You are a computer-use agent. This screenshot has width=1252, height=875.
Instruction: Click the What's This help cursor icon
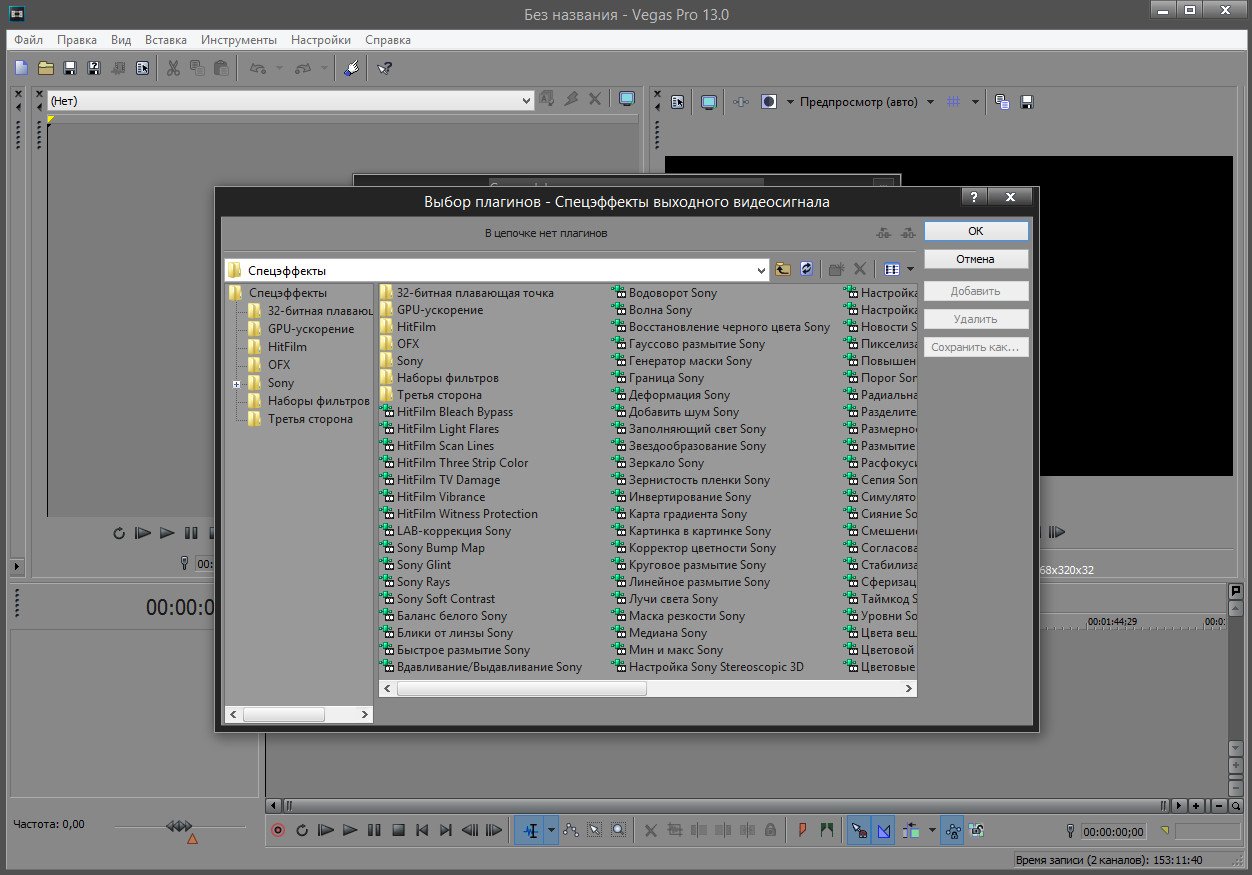pyautogui.click(x=384, y=68)
